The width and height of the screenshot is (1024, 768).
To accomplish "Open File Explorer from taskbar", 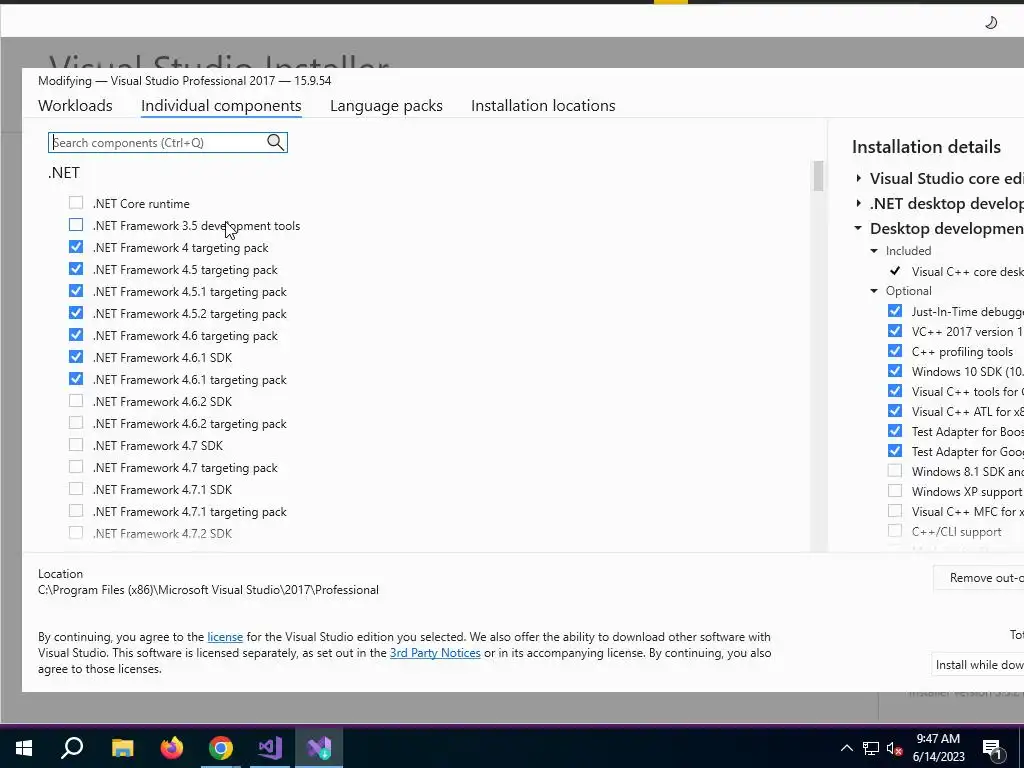I will [x=122, y=747].
